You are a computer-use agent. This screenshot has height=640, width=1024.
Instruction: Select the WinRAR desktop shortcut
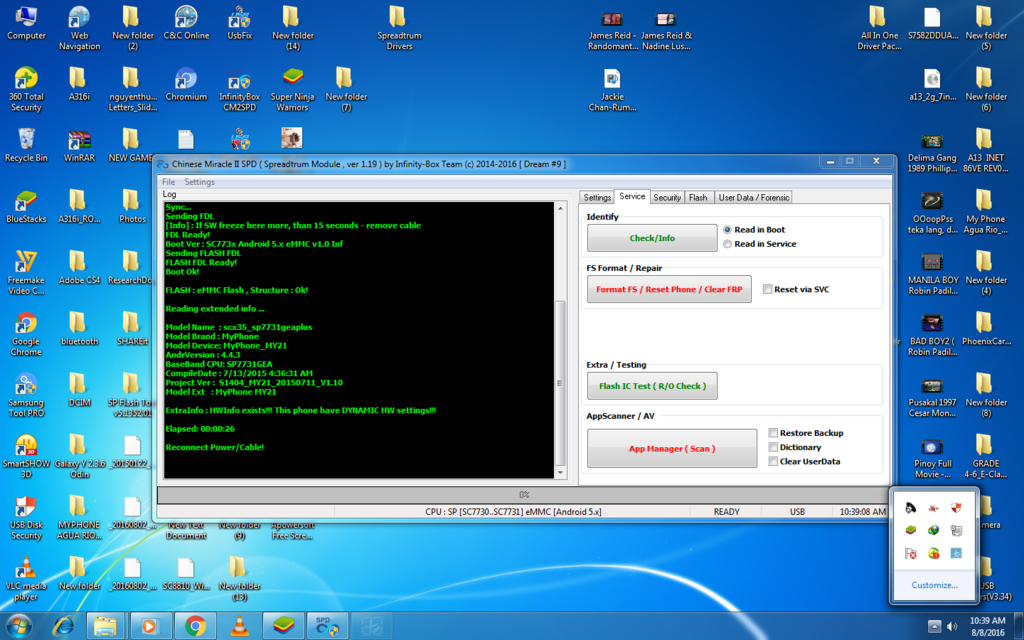[79, 145]
